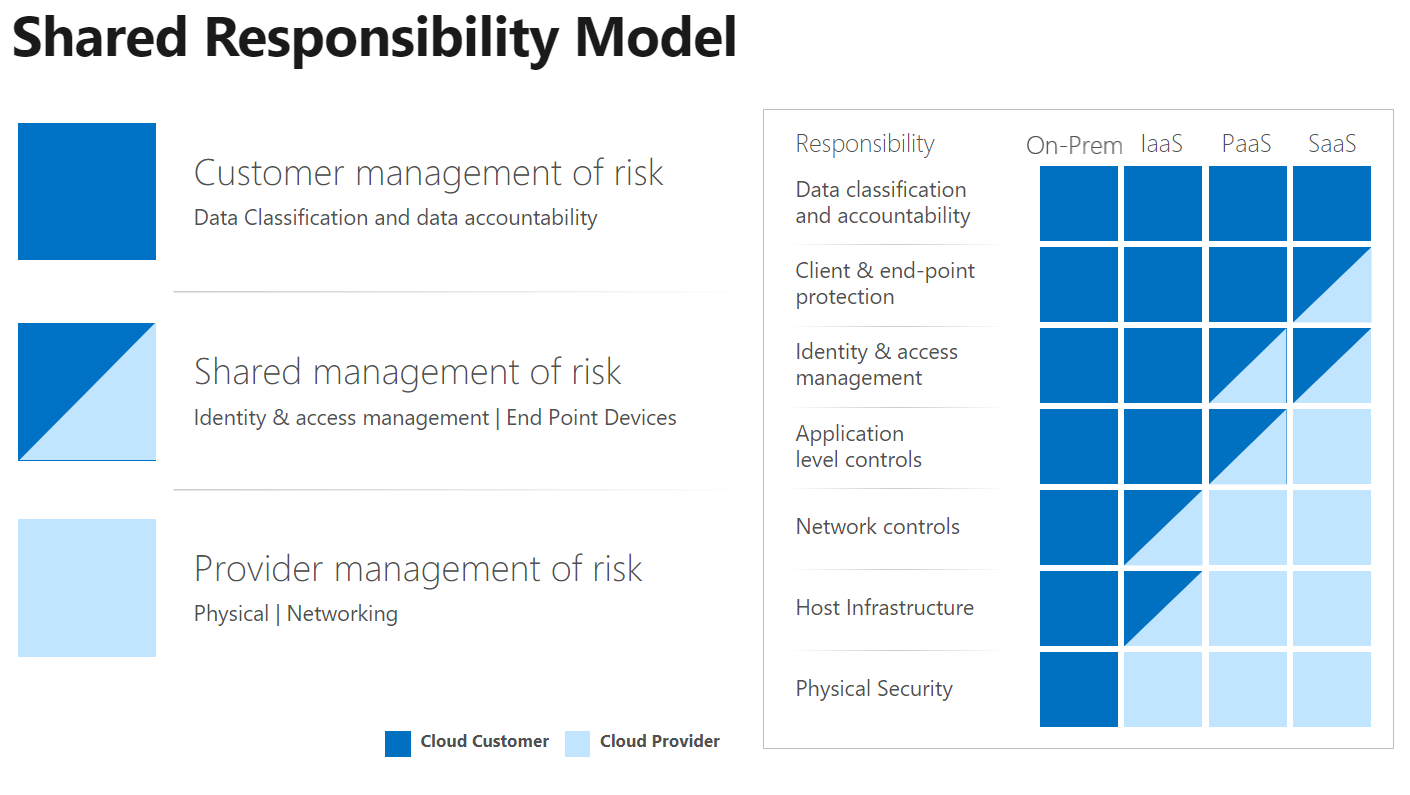Select the SaaS Client & end-point protection cell

coord(1331,285)
